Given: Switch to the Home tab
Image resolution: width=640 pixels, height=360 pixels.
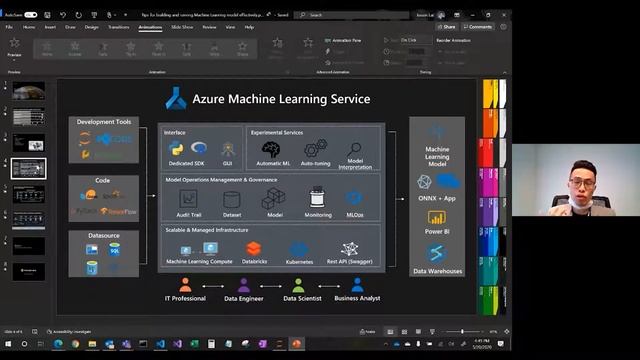Looking at the screenshot, I should point(29,27).
